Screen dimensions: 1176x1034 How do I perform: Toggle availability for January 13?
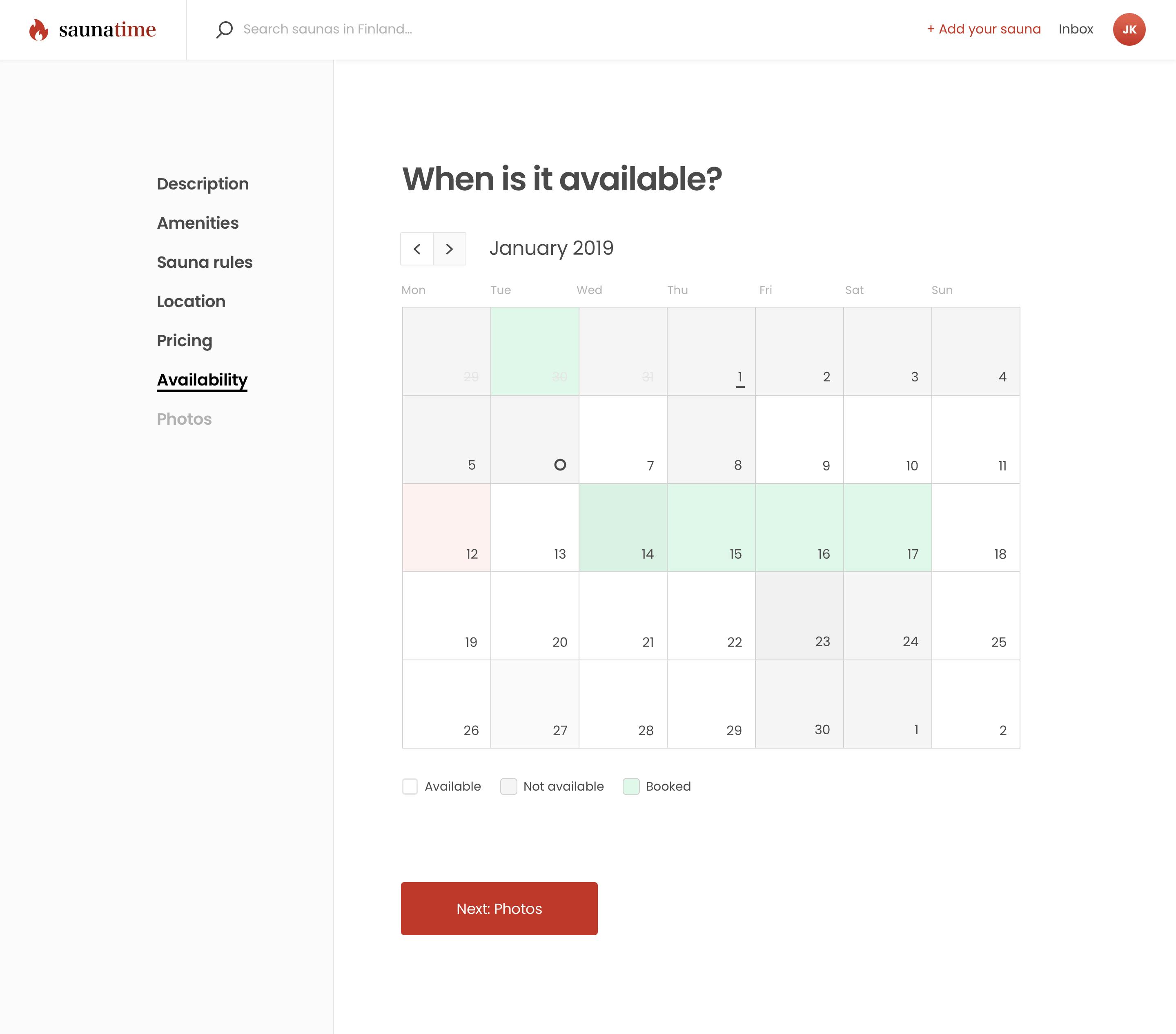point(535,528)
